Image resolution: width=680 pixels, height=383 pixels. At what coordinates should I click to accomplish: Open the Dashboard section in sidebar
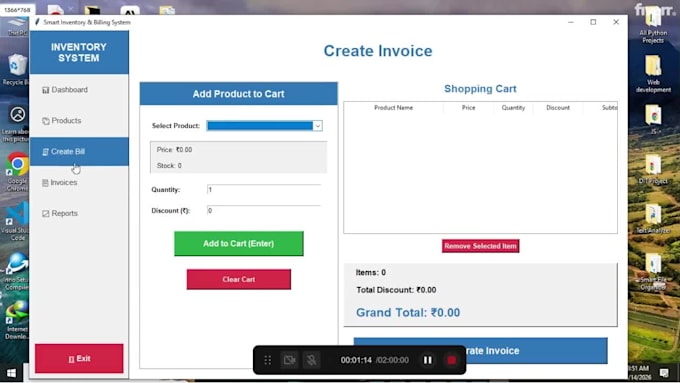79,90
